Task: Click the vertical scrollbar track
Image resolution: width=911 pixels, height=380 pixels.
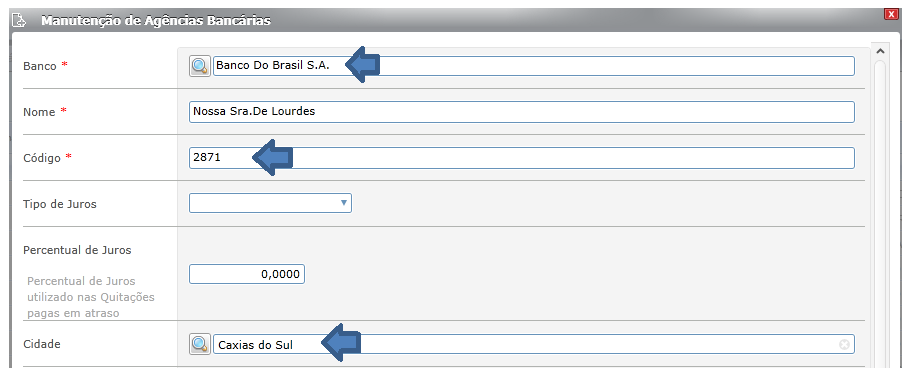Action: (879, 214)
